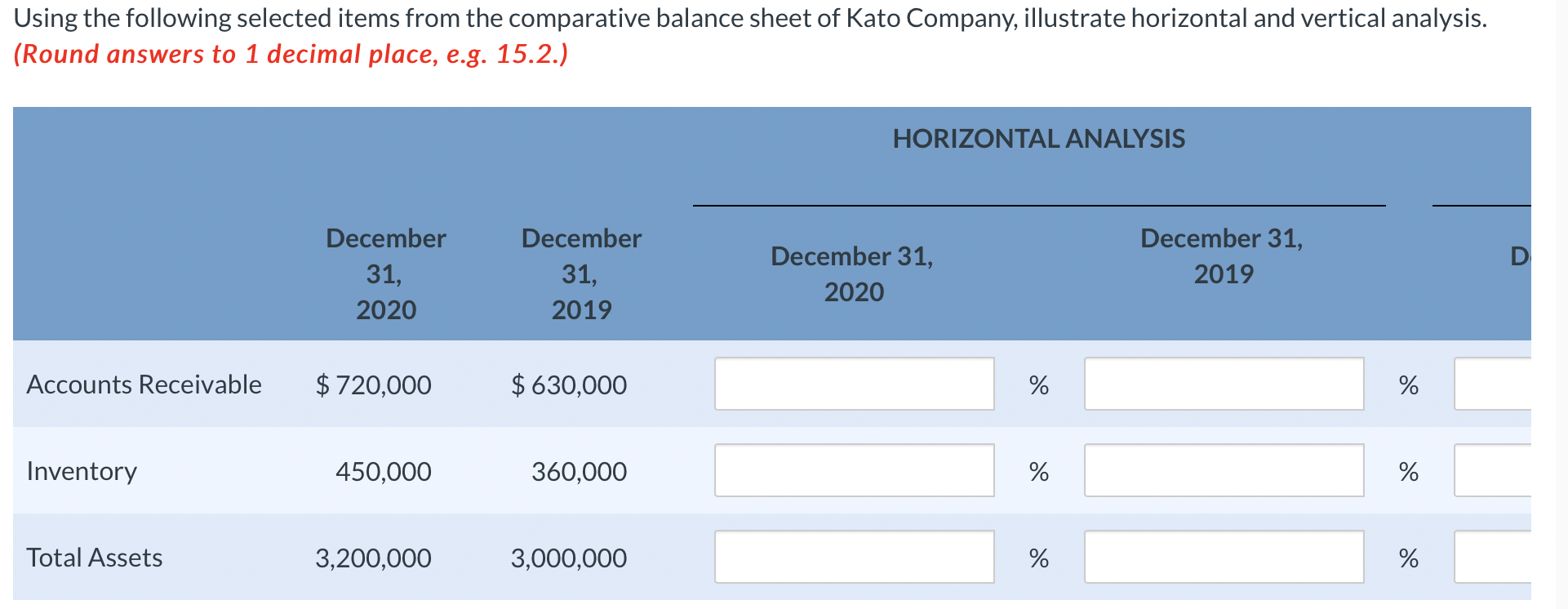Click the Inventory 2020 percentage input field

(x=854, y=470)
